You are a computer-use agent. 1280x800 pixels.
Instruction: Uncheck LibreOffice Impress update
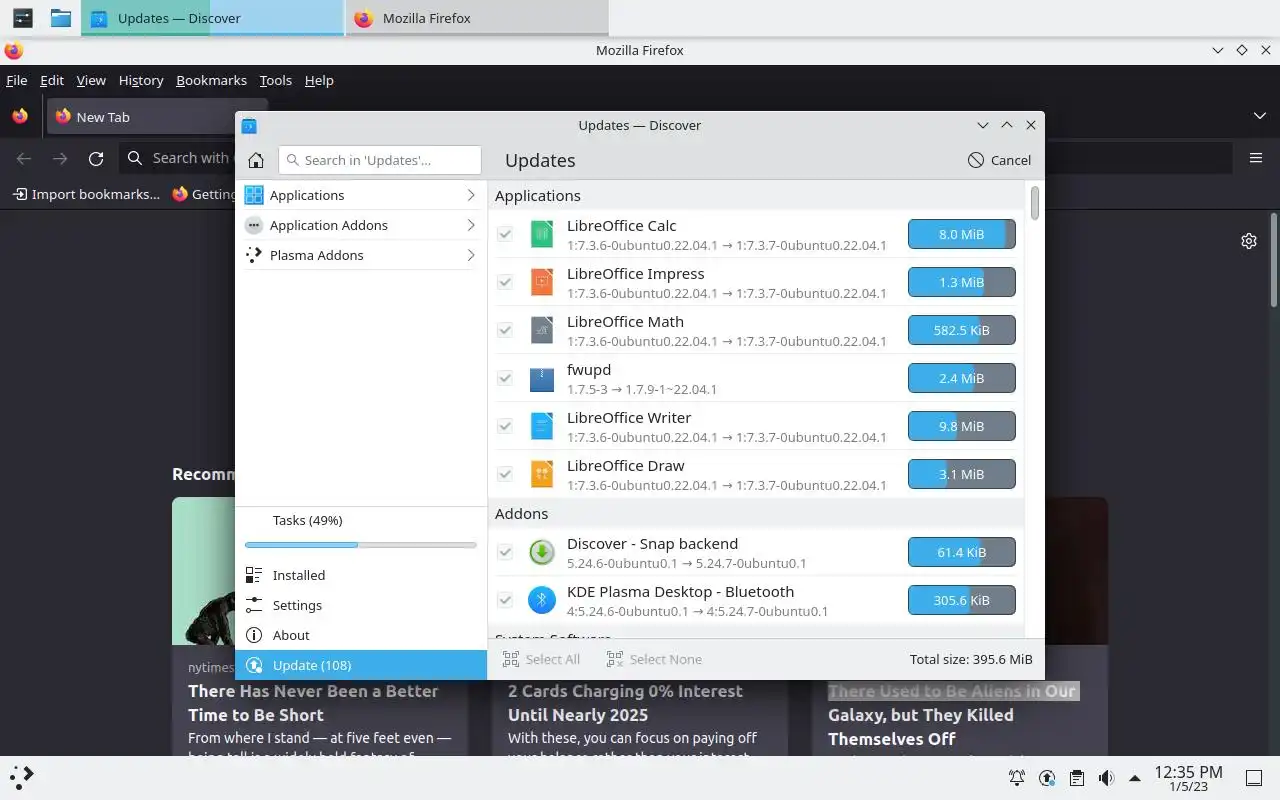505,282
